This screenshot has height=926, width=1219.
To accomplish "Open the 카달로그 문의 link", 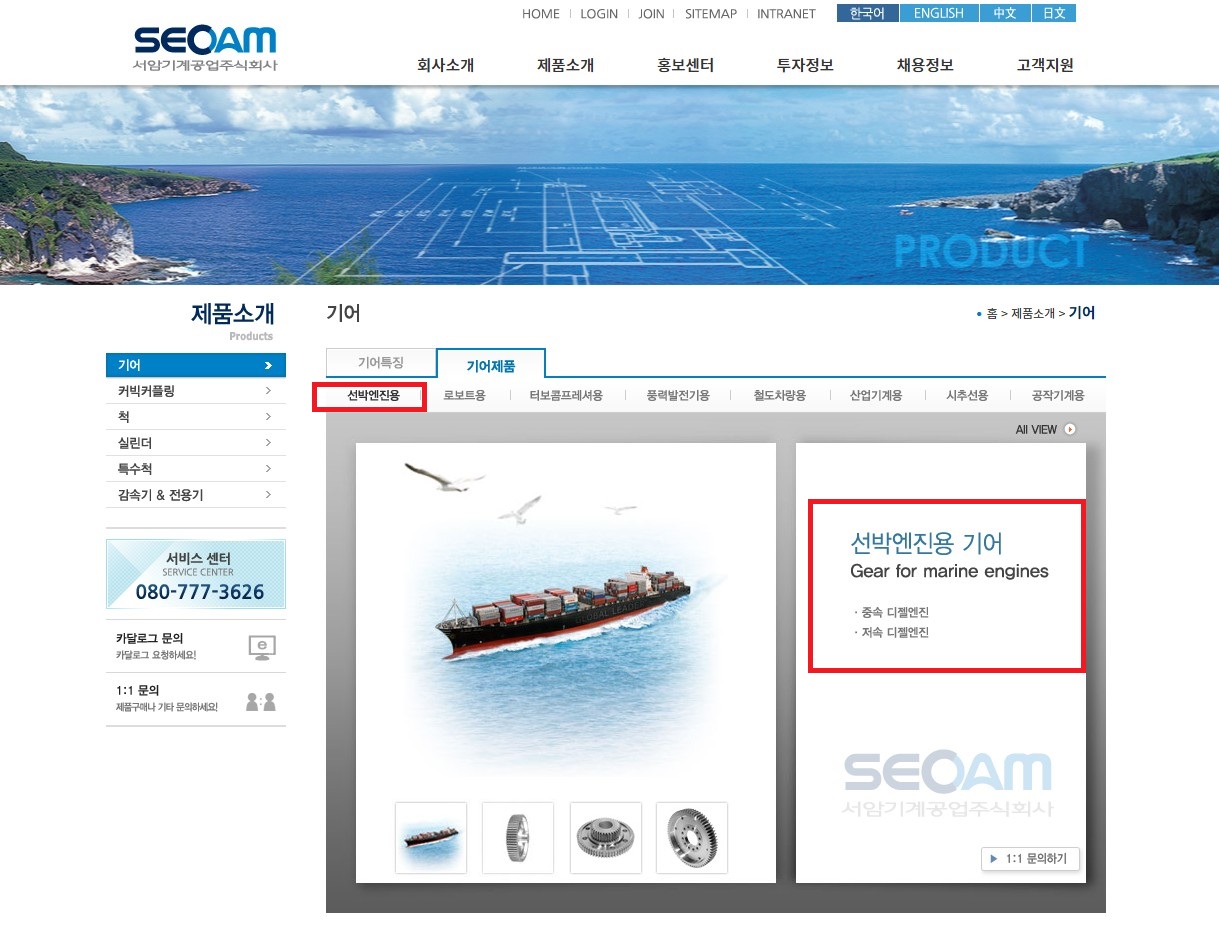I will 150,638.
